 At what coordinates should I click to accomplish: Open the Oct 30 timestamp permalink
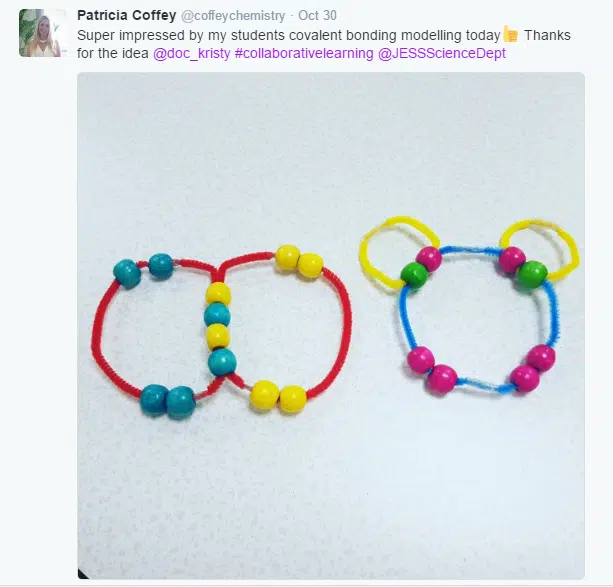coord(317,16)
